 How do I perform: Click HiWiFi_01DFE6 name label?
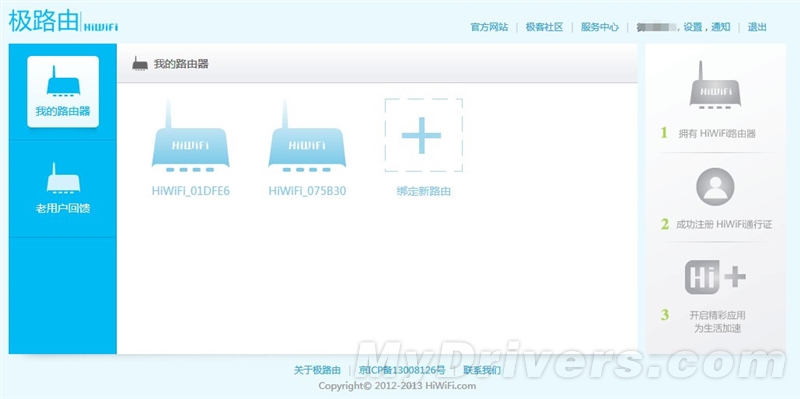coord(191,191)
